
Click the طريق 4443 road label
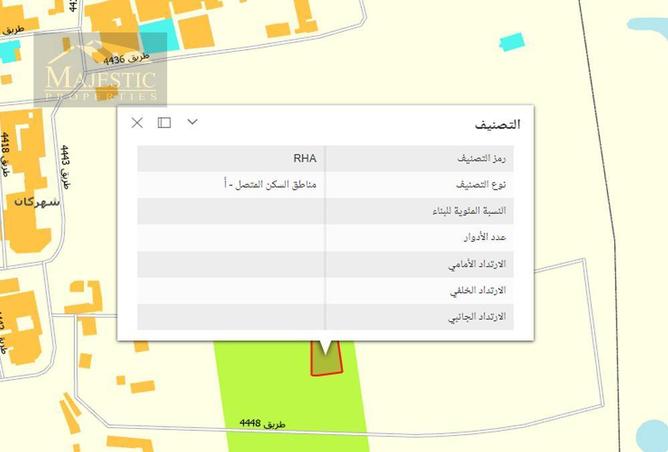(x=65, y=167)
